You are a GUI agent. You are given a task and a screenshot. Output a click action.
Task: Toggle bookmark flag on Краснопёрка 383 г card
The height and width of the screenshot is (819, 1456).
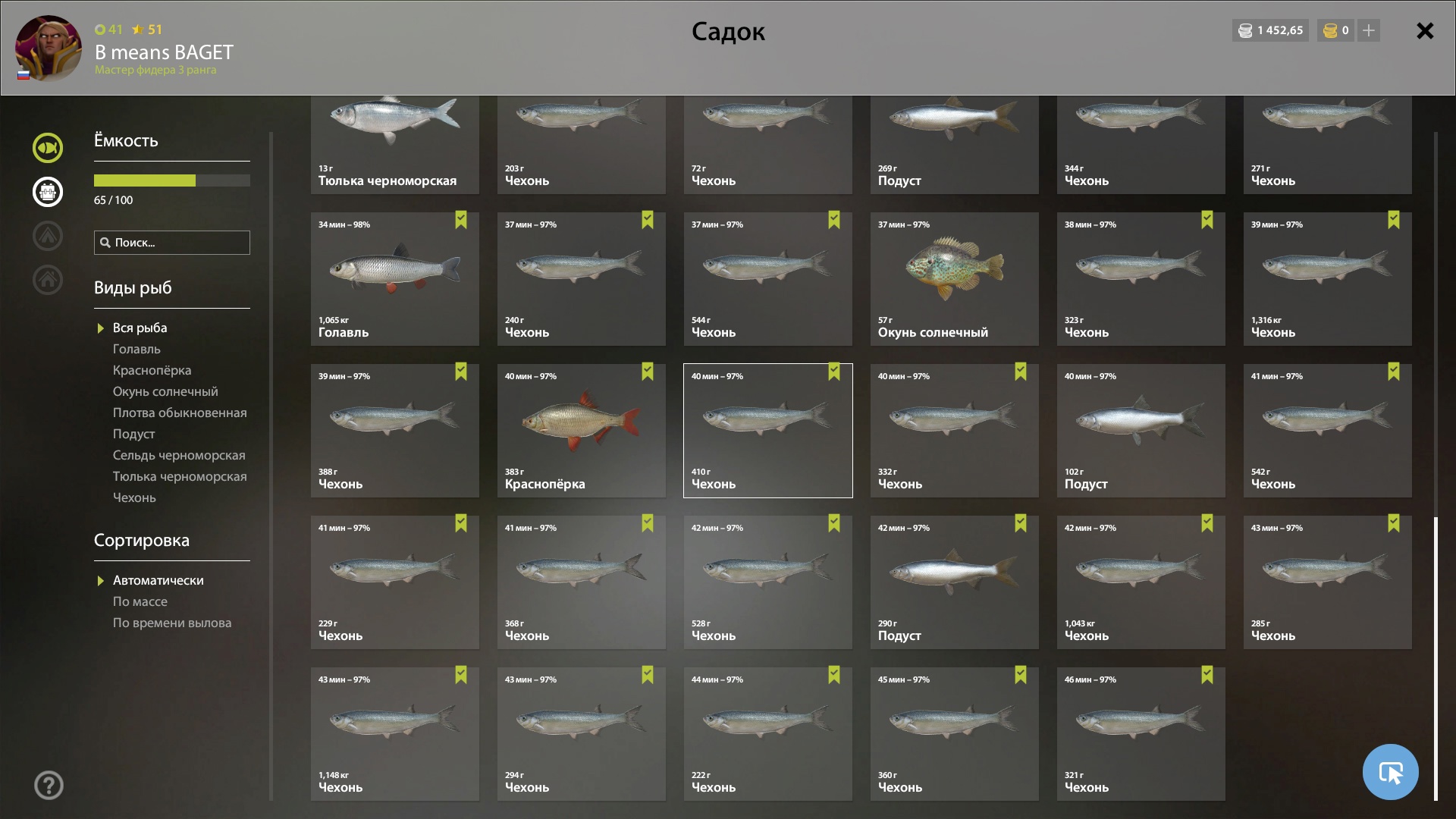tap(648, 372)
